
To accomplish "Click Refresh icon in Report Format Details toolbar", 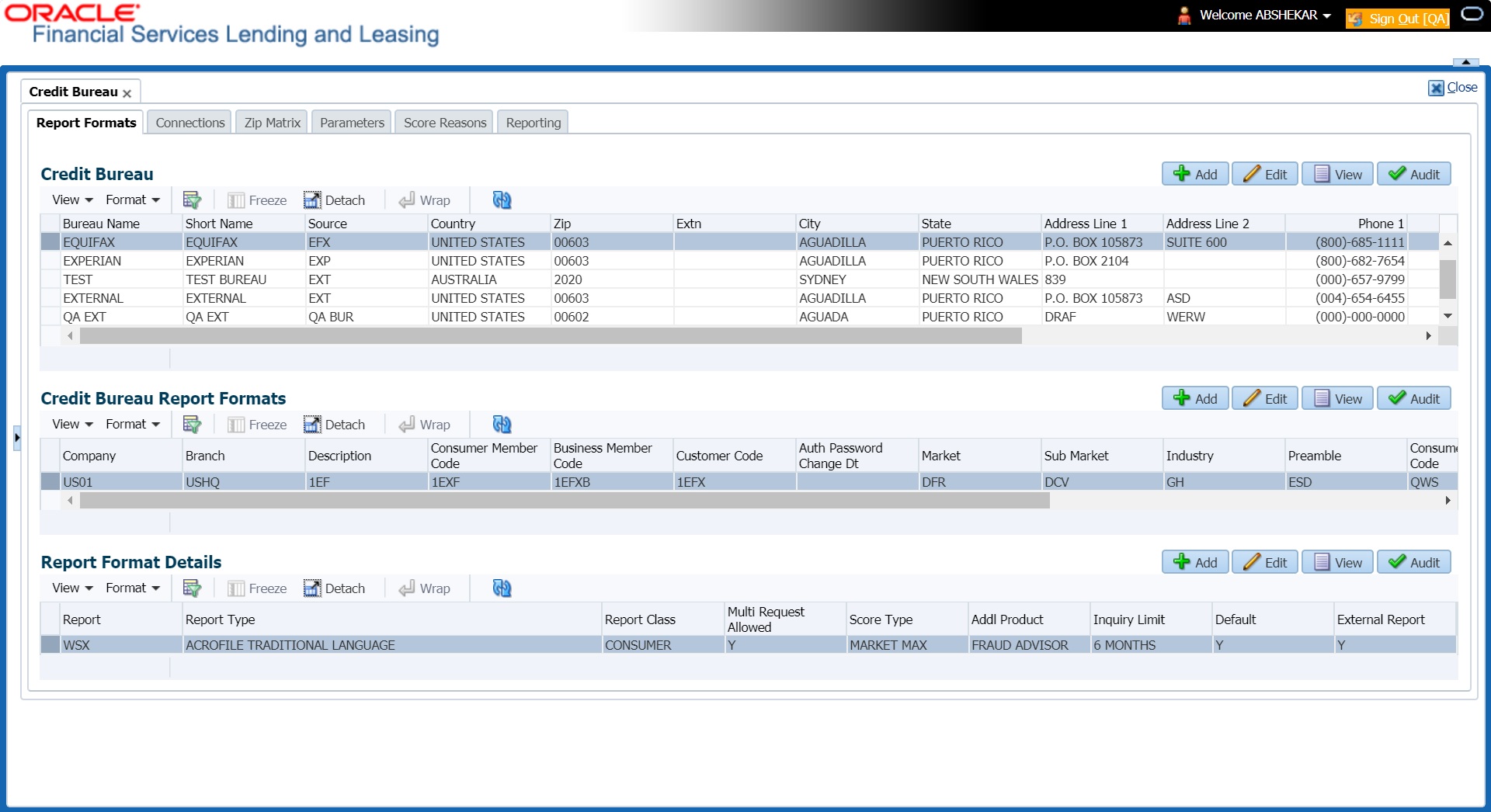I will (x=502, y=588).
